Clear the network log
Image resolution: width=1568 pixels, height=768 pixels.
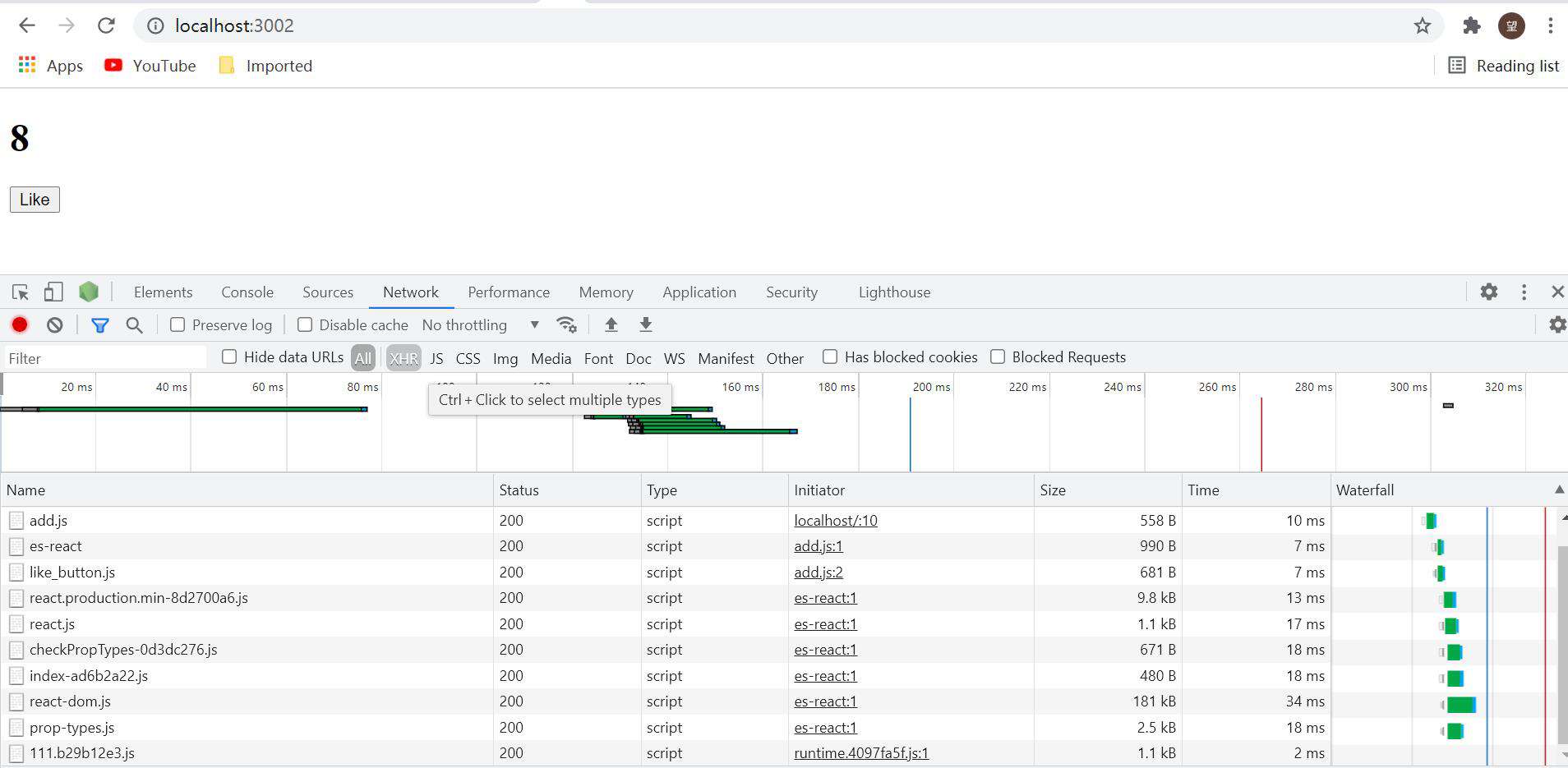click(x=55, y=325)
